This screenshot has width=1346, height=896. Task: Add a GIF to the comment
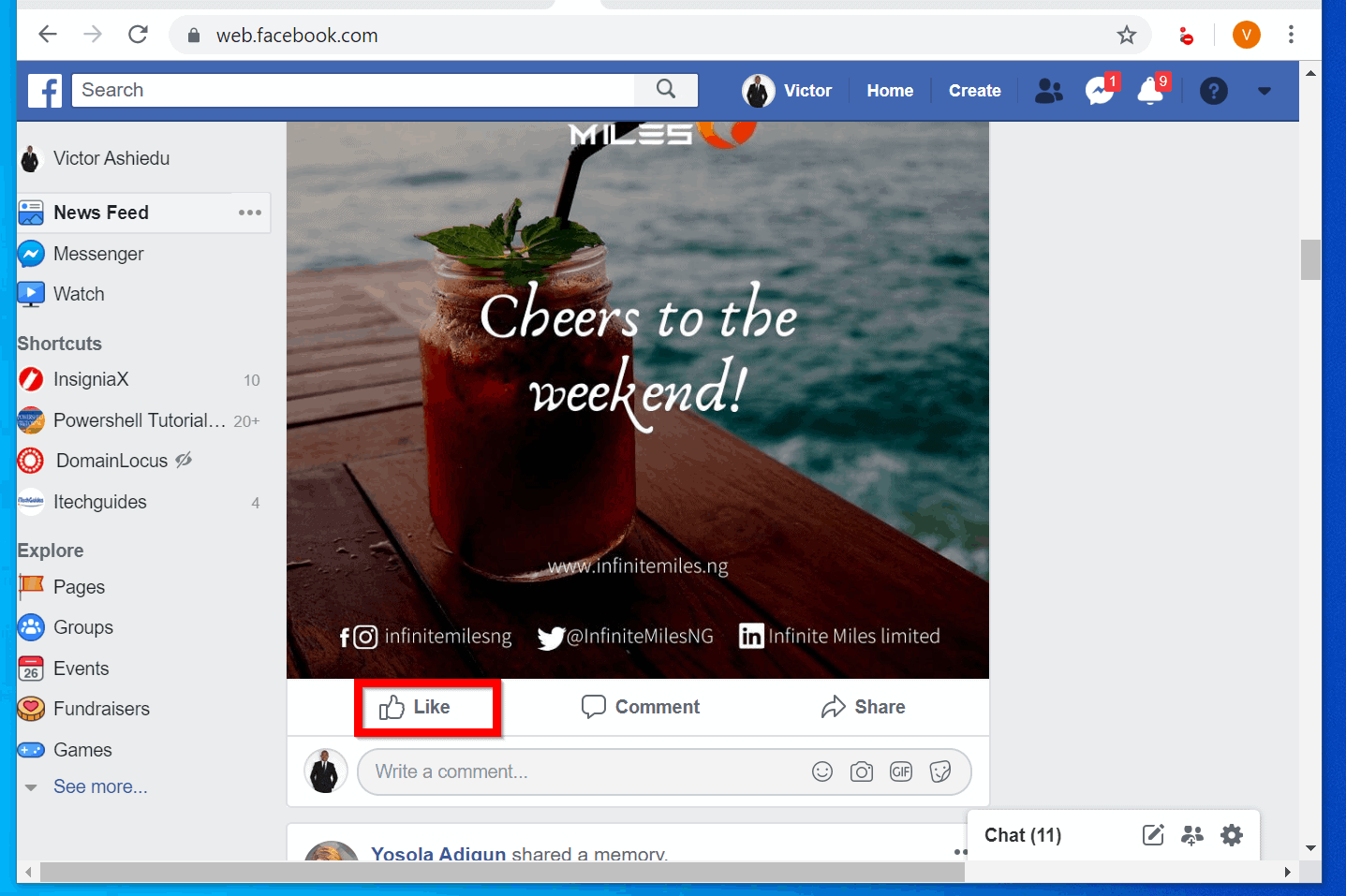point(901,771)
